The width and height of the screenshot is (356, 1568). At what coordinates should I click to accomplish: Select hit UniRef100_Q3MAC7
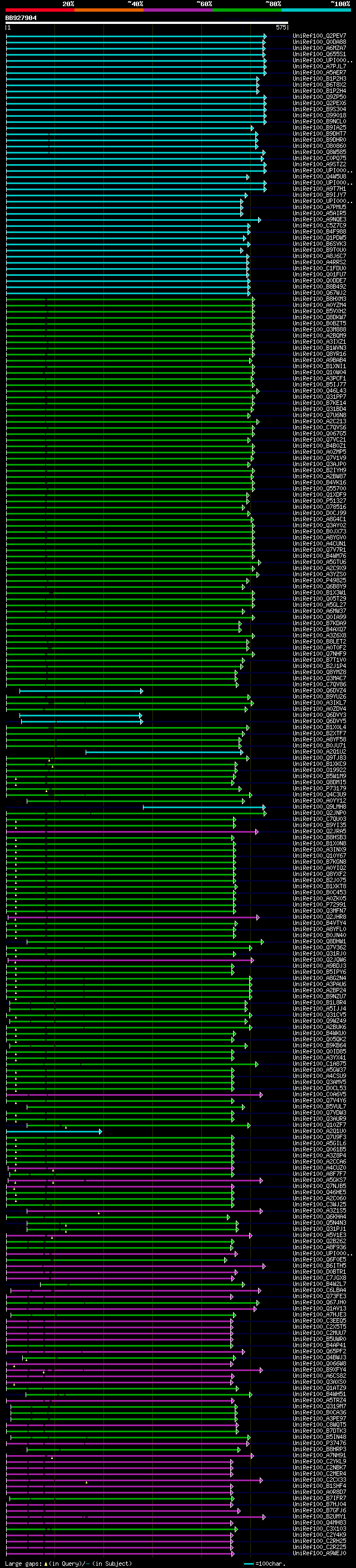click(x=319, y=678)
